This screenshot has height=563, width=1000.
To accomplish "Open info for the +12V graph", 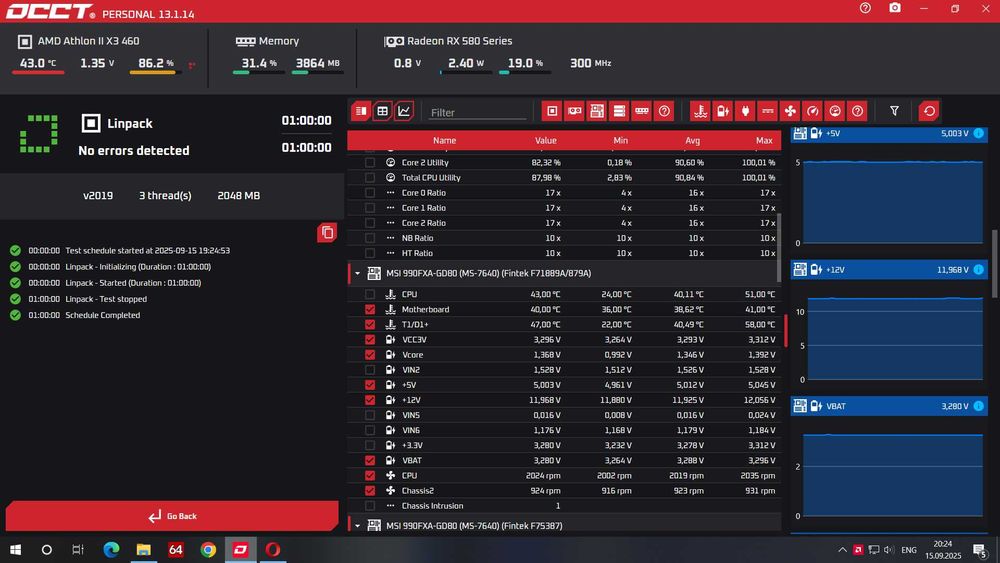I will 978,270.
